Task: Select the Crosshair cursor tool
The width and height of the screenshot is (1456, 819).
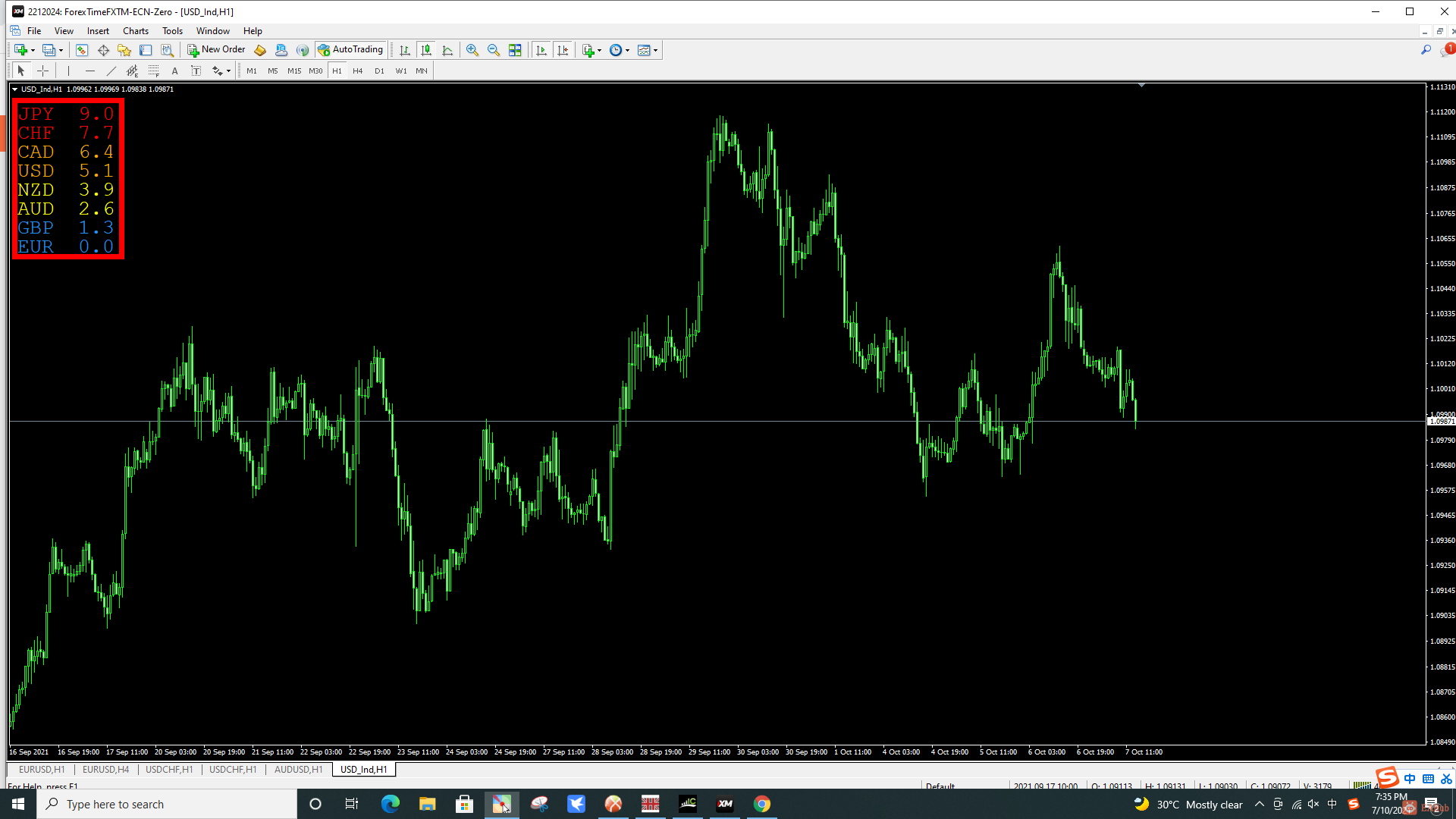Action: pos(43,71)
